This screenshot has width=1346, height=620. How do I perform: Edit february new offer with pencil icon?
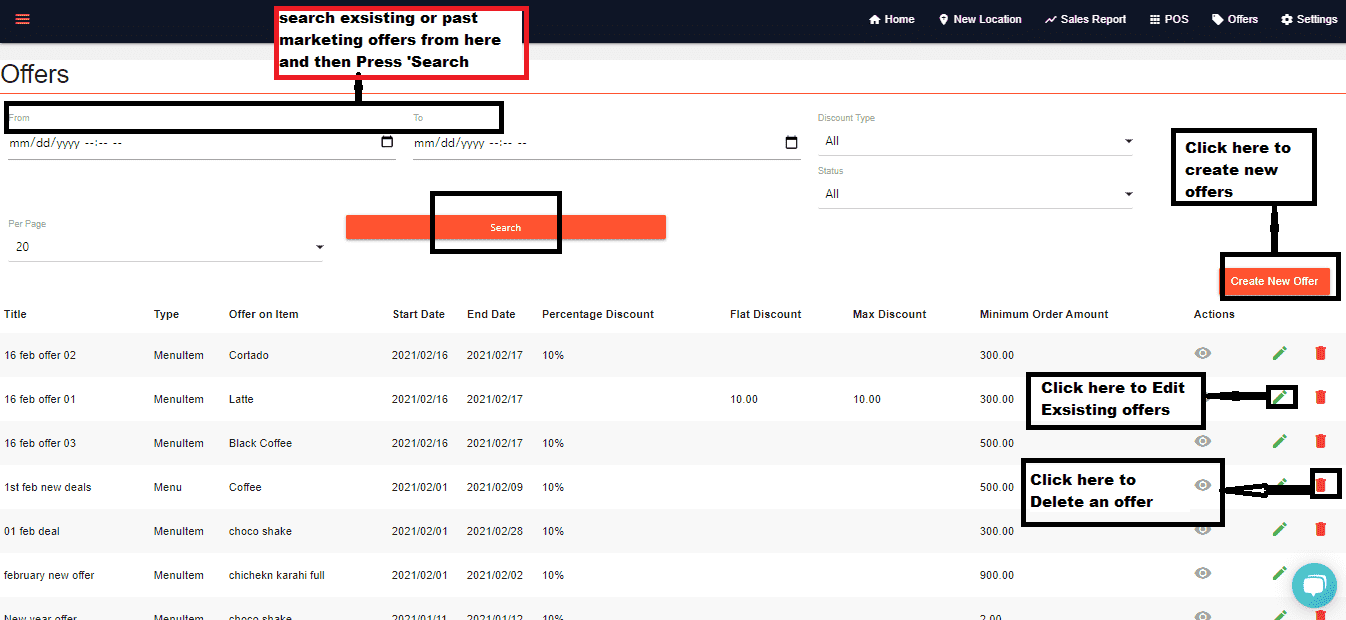(1279, 573)
